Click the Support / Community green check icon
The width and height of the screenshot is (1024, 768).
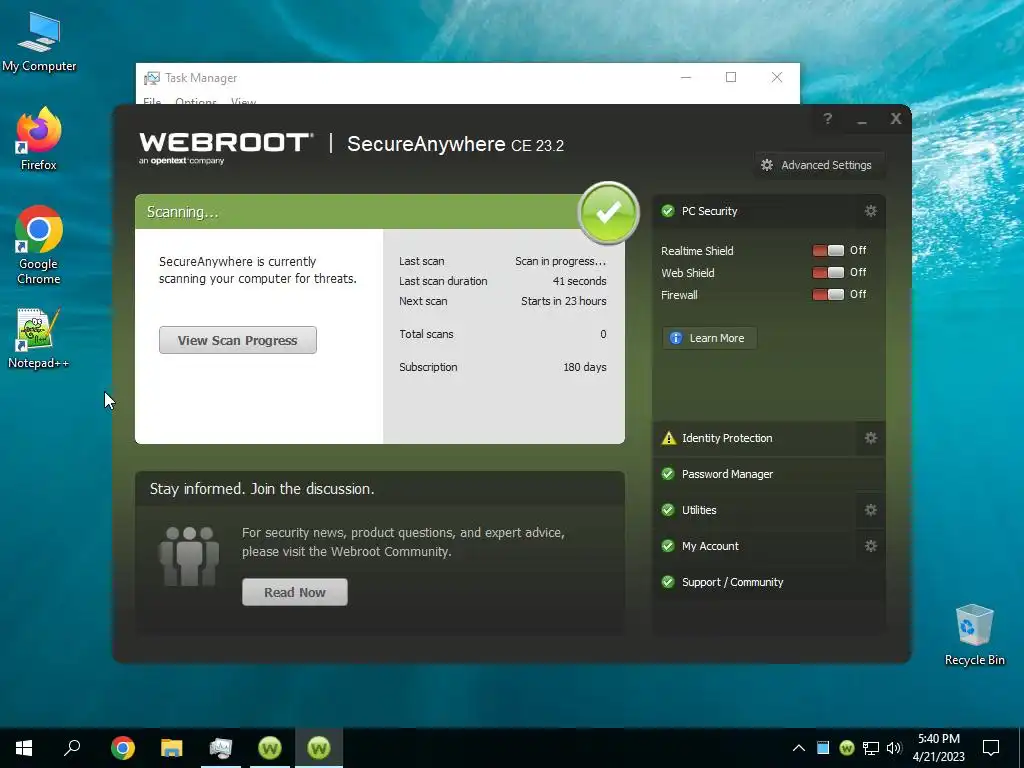click(x=667, y=582)
